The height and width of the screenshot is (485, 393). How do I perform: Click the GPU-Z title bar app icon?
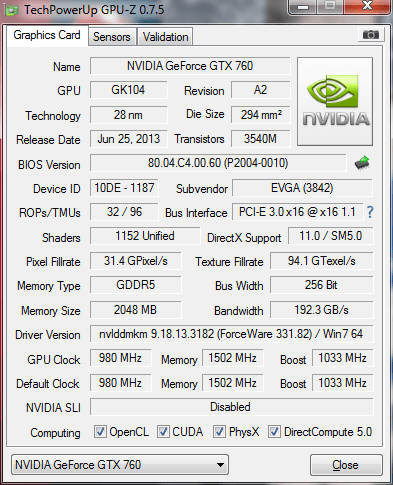(11, 10)
